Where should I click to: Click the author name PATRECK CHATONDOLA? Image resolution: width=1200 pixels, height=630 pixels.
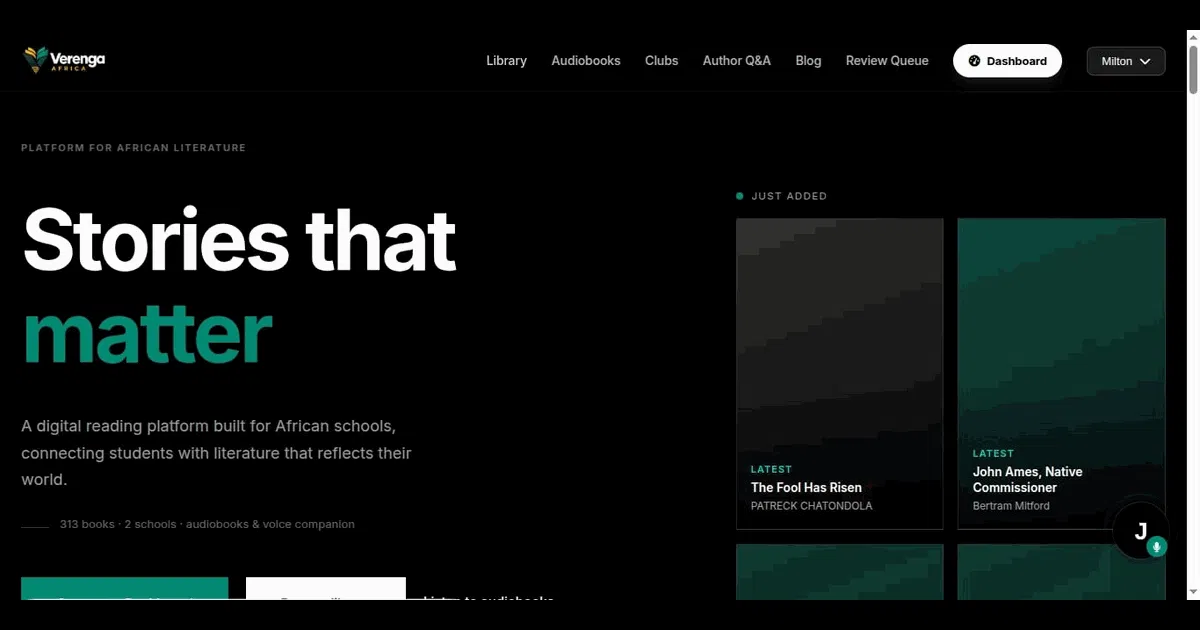[812, 506]
